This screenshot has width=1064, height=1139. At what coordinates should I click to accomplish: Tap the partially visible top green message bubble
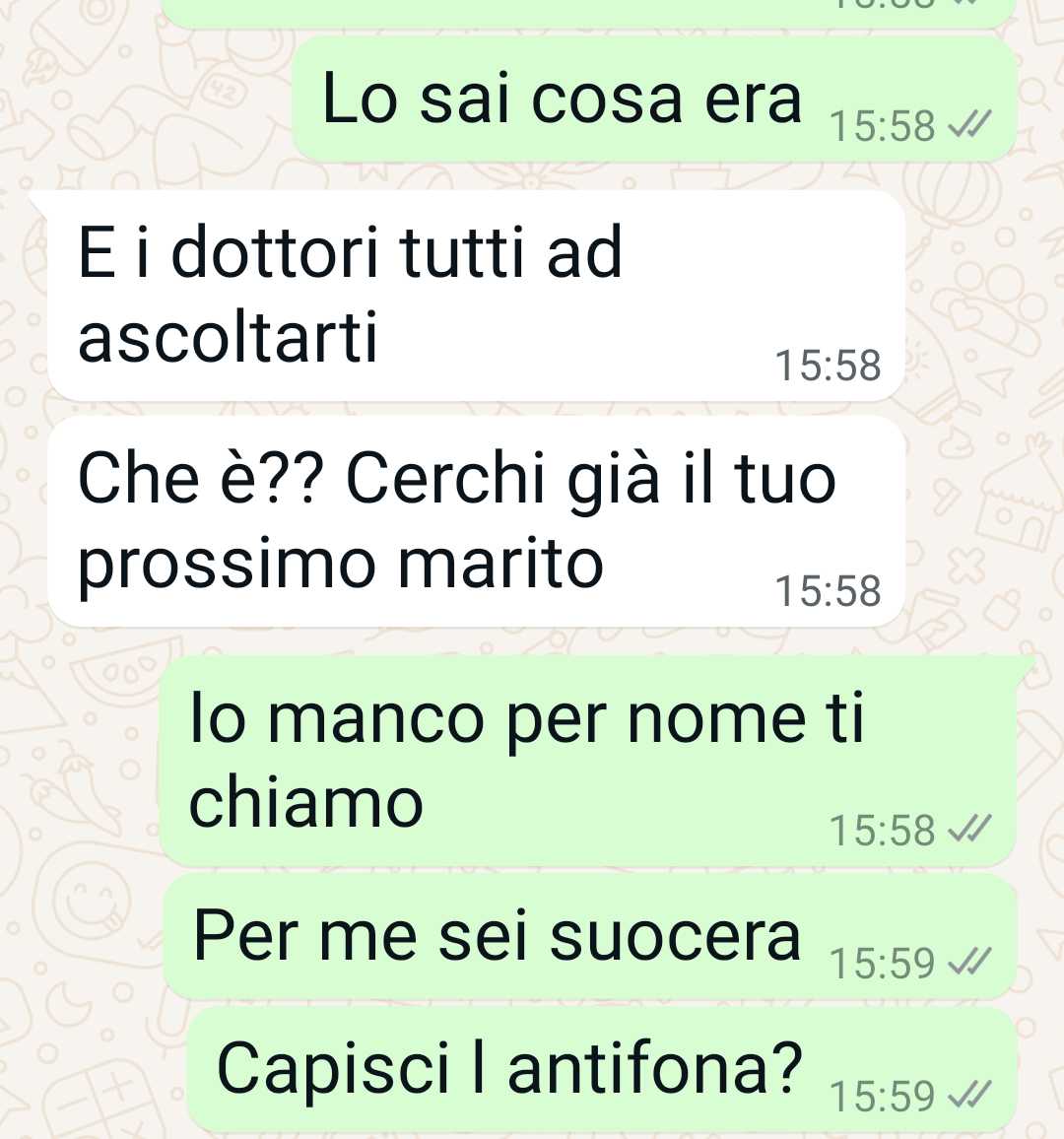coord(588,13)
